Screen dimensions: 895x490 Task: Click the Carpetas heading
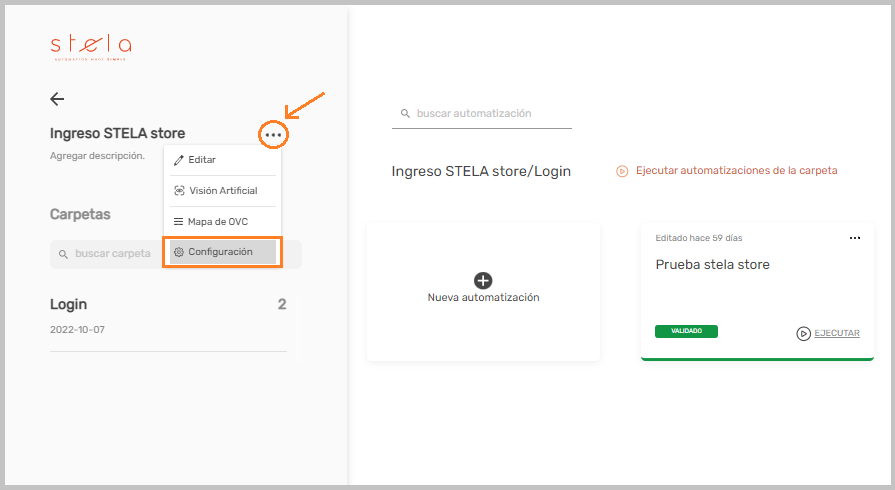pos(80,214)
